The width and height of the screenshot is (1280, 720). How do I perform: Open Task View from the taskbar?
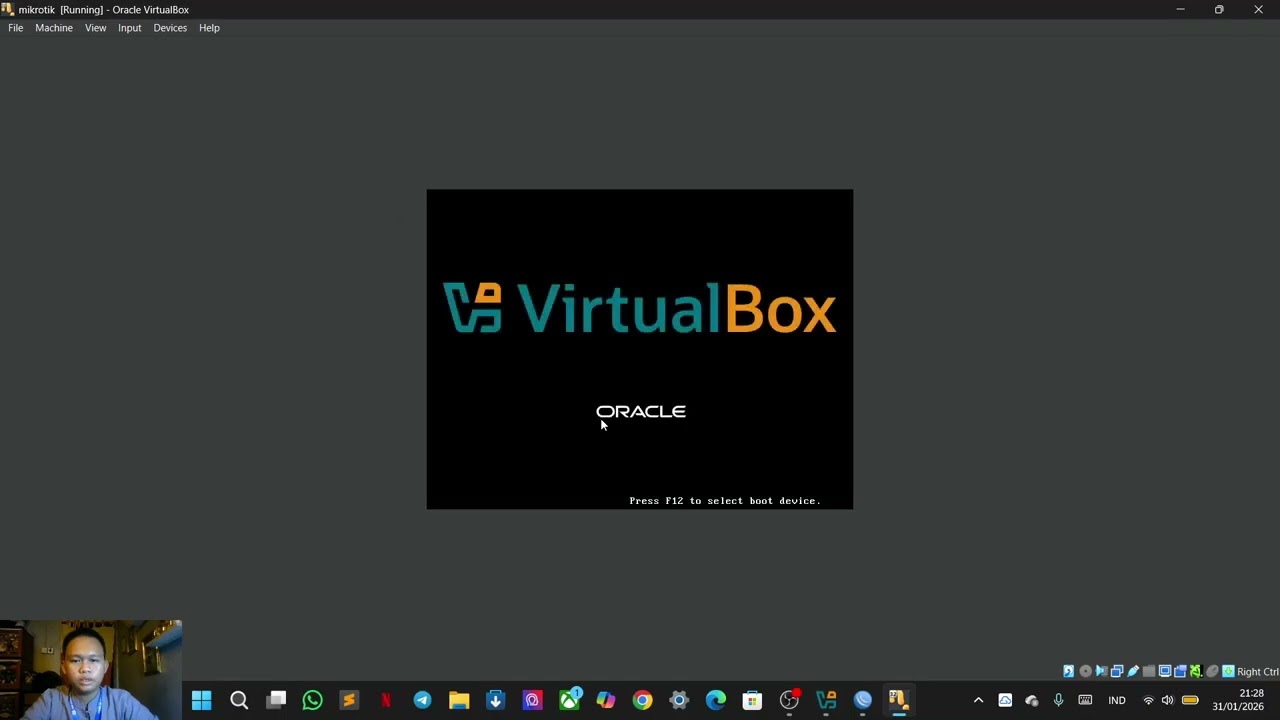[x=276, y=700]
